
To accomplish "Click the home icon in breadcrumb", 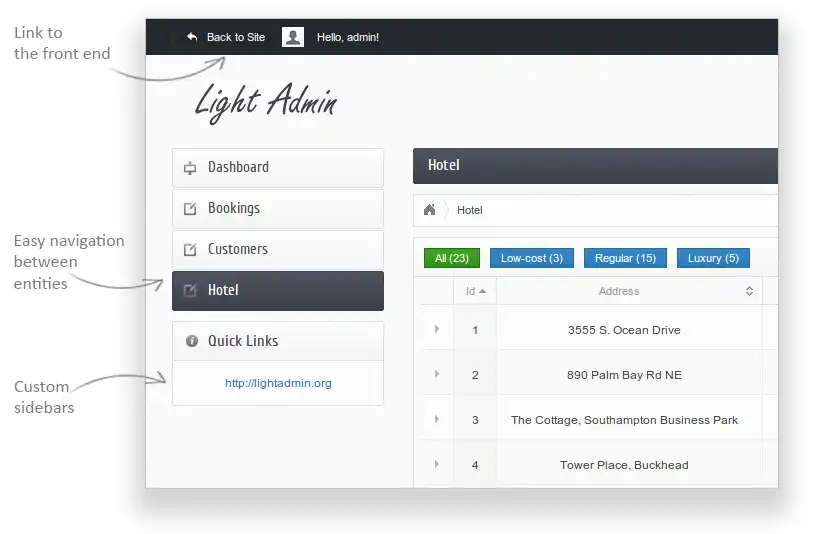I will [429, 210].
